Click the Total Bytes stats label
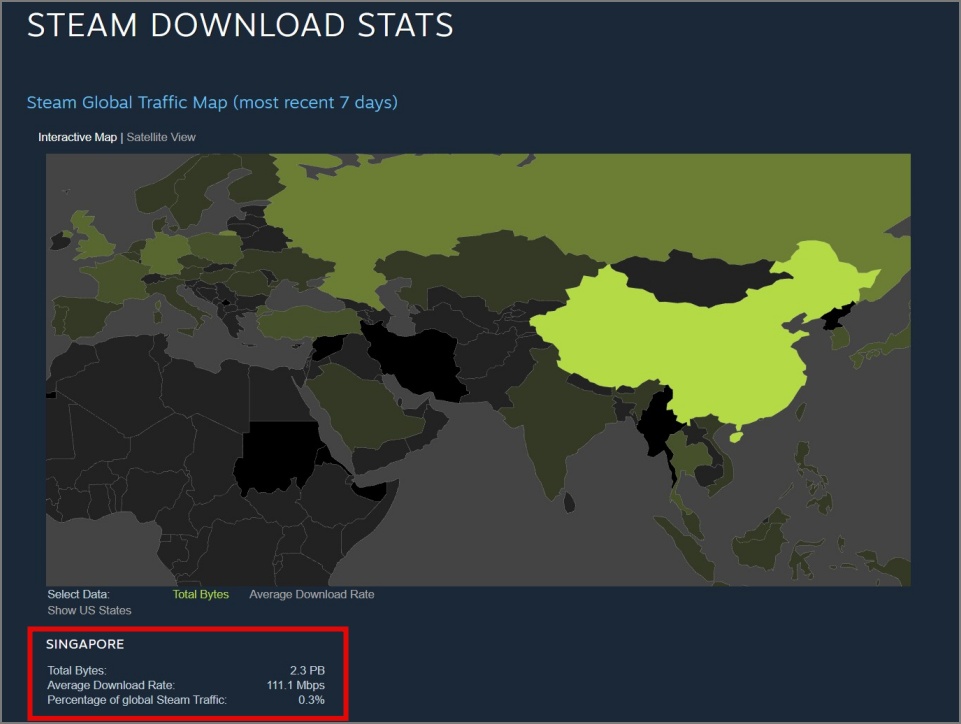 77,671
